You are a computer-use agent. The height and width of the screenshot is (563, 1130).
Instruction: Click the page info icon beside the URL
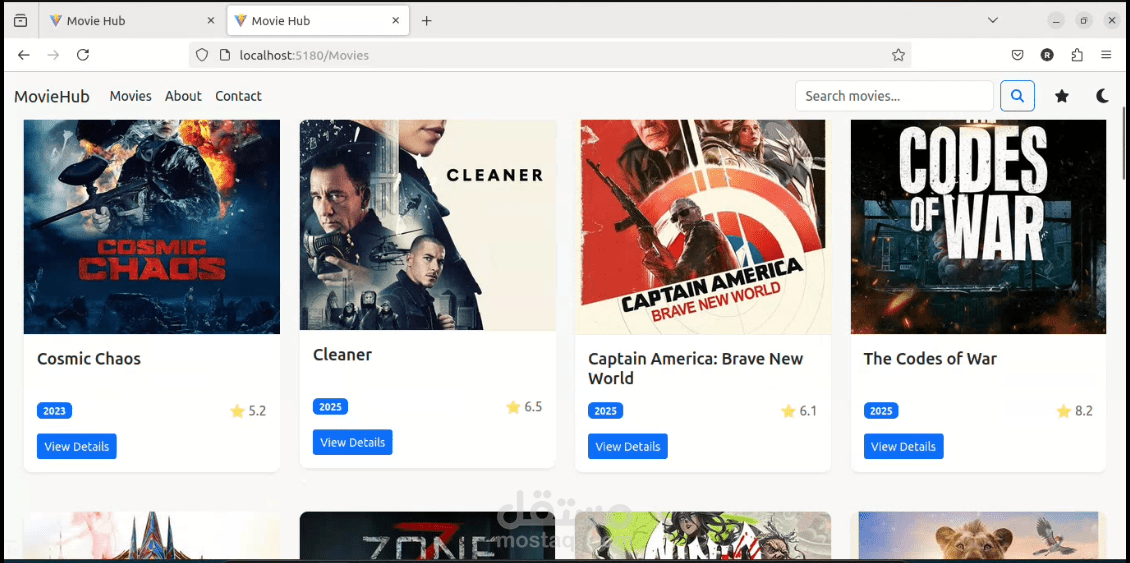[224, 55]
